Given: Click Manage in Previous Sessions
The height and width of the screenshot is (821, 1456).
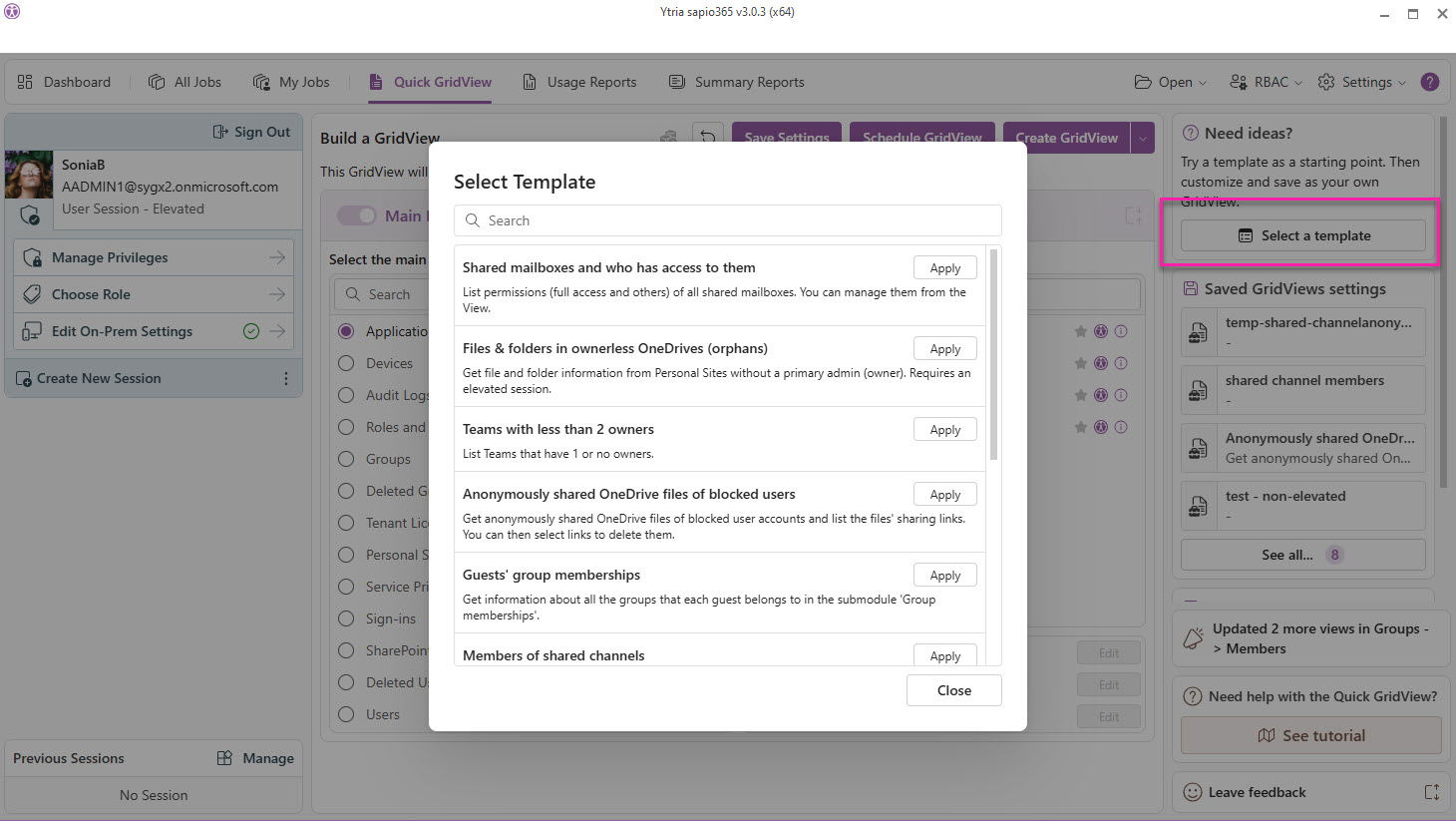Looking at the screenshot, I should point(255,758).
